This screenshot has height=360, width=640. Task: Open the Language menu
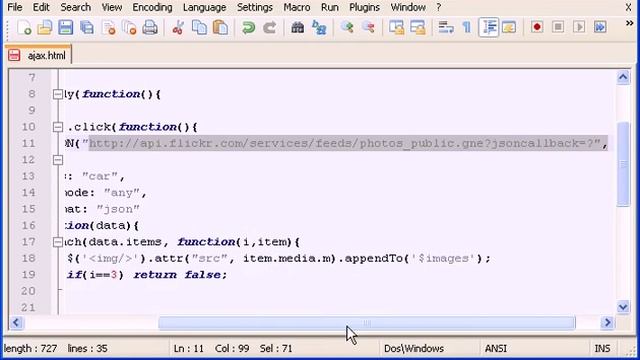point(204,7)
